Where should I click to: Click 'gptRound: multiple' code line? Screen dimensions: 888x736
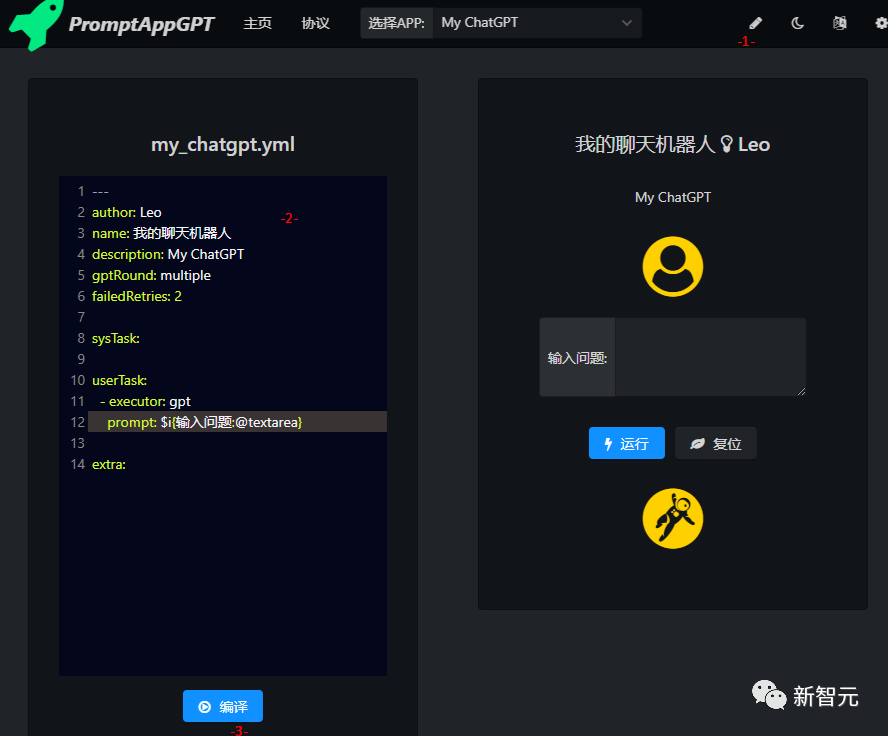(x=151, y=275)
